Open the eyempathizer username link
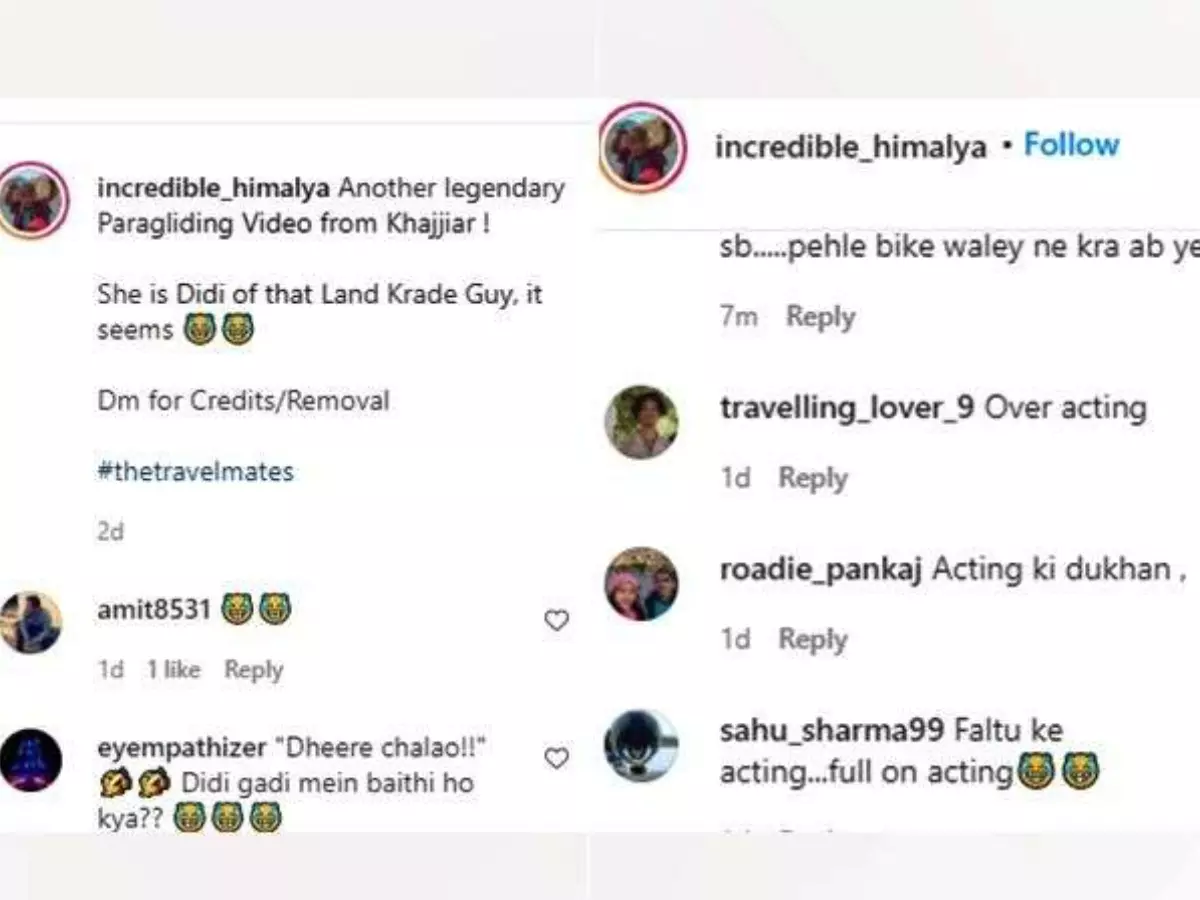Screen dimensions: 1200x900 [182, 747]
